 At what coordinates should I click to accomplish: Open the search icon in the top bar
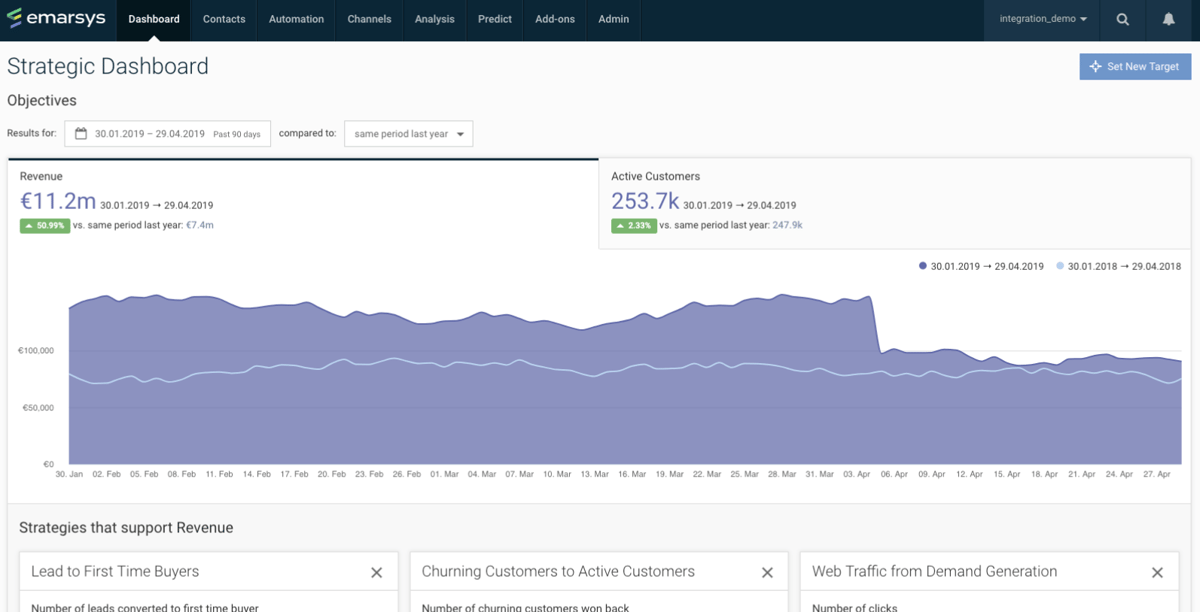click(1122, 20)
